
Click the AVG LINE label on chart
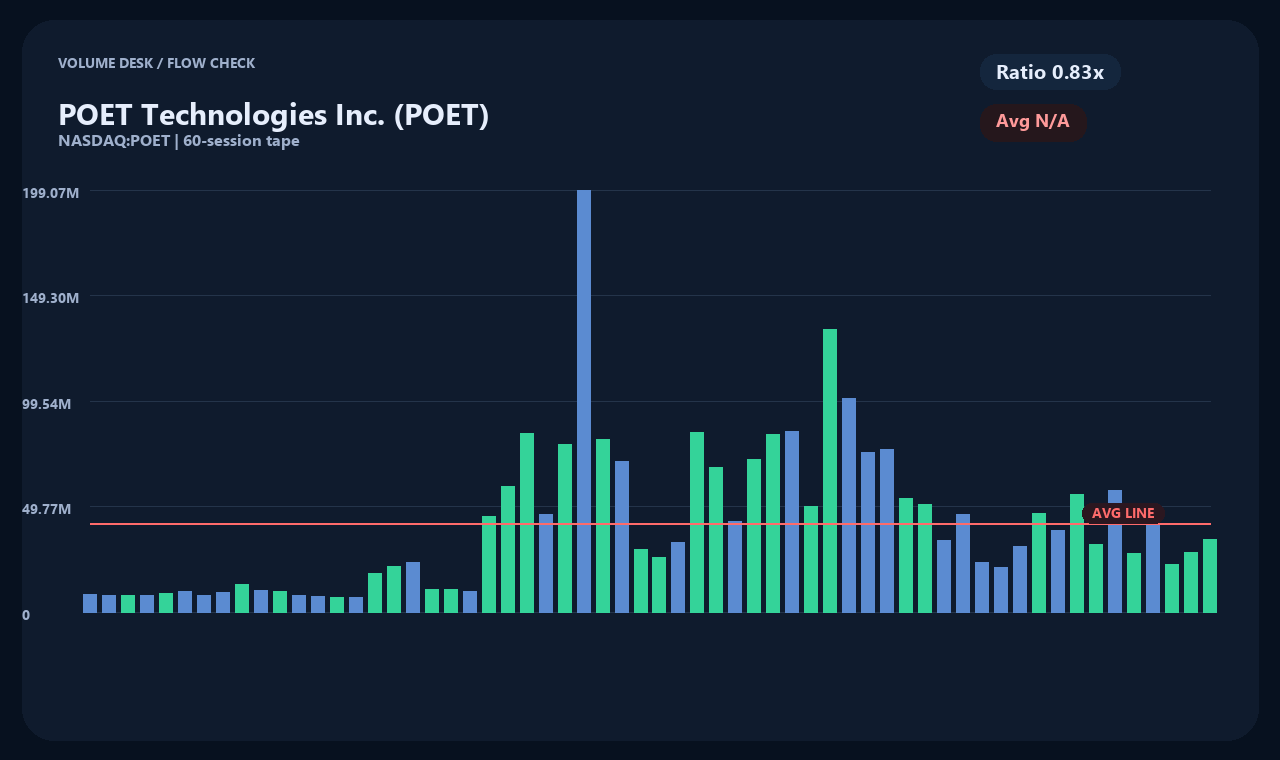(x=1123, y=513)
